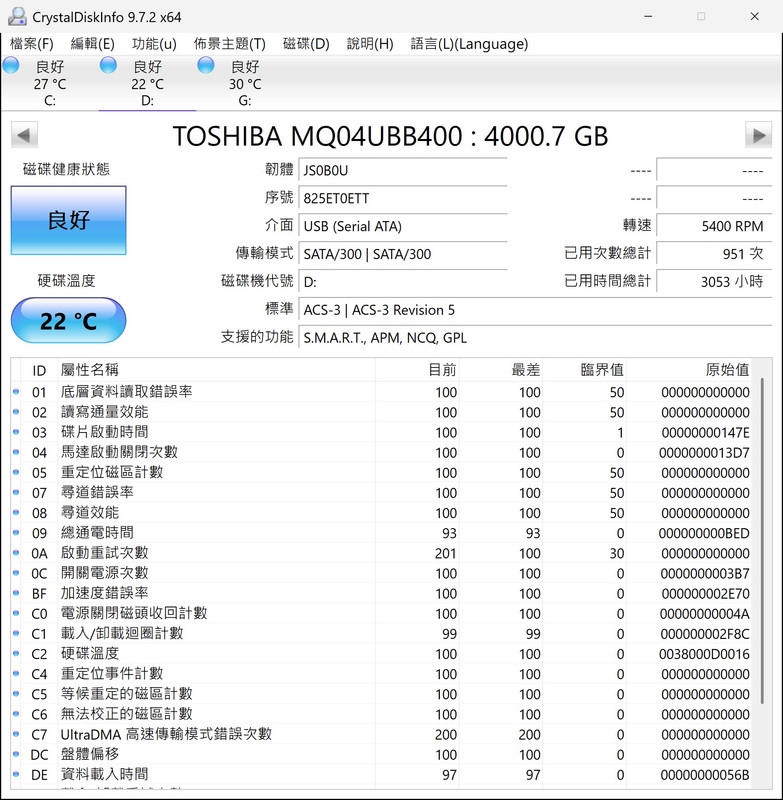
Task: Open the 佈景主題(T) menu
Action: 230,44
